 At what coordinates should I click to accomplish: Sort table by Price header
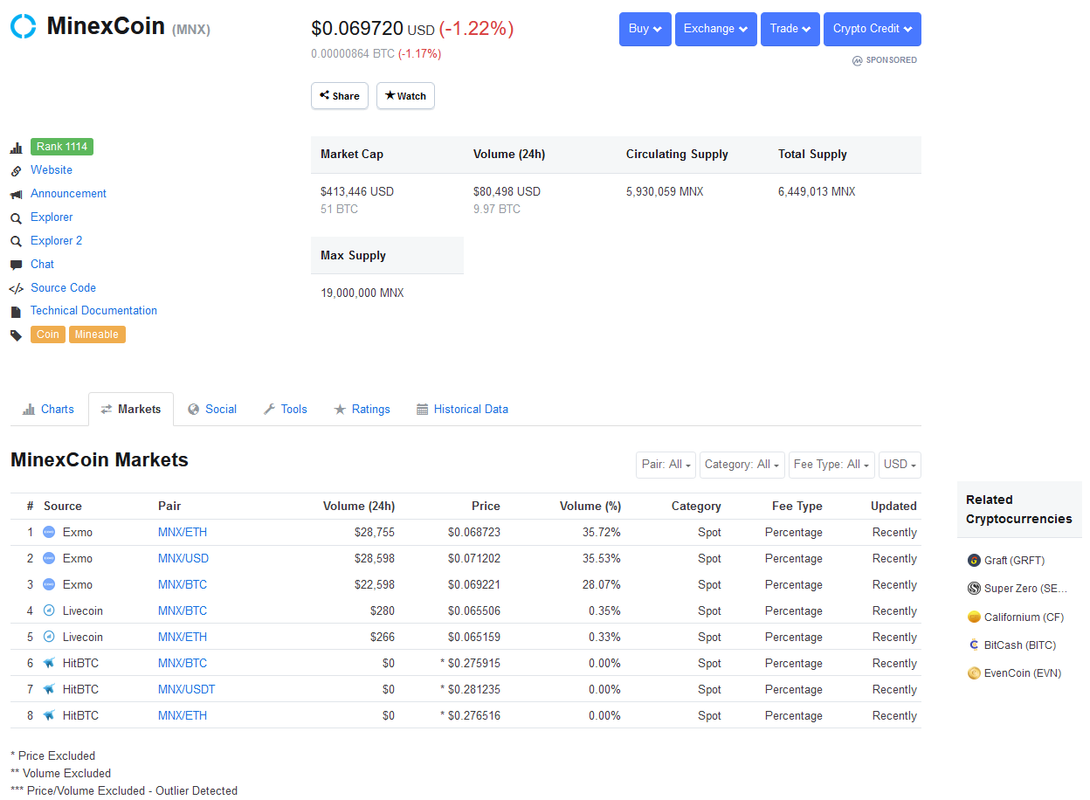pos(486,507)
